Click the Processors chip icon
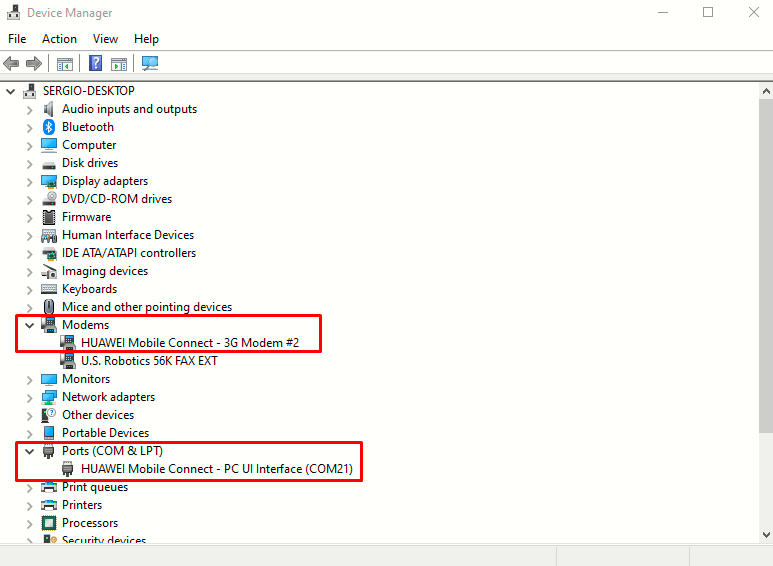 click(x=49, y=523)
